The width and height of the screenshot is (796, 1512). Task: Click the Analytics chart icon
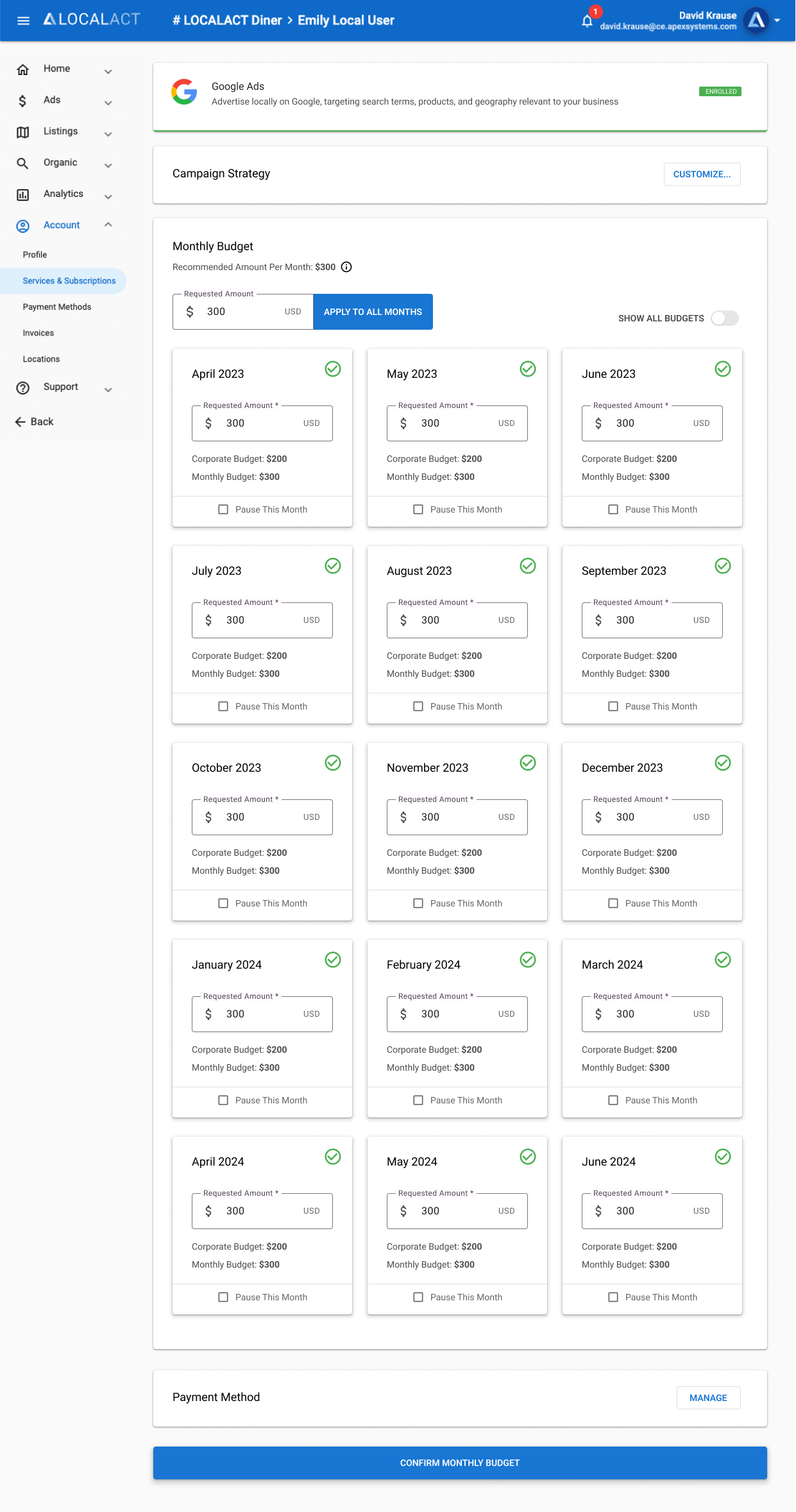(x=22, y=194)
